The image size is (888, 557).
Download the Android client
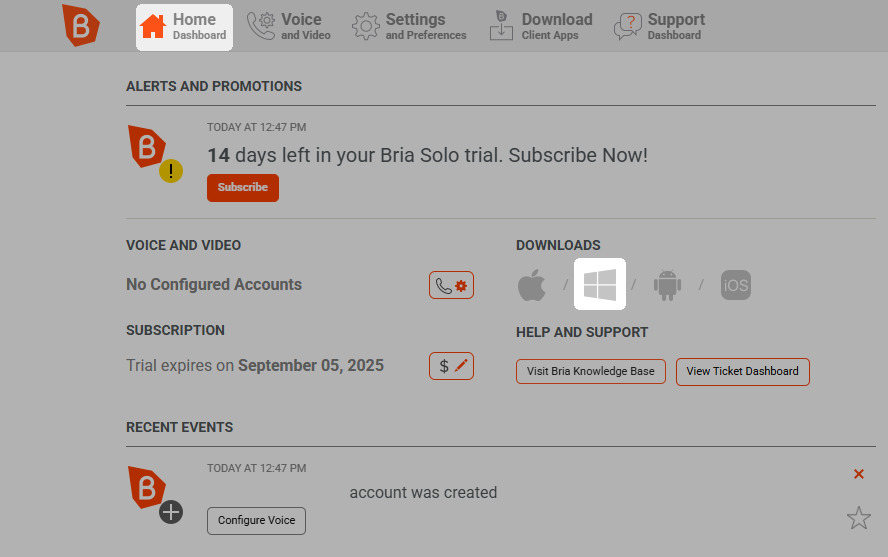pos(667,285)
